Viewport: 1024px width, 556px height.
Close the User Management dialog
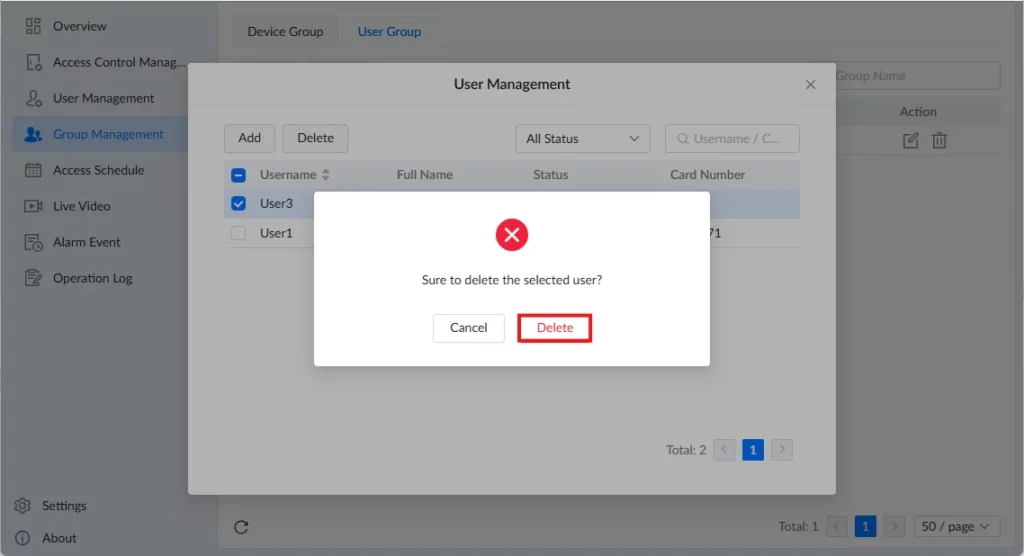810,84
